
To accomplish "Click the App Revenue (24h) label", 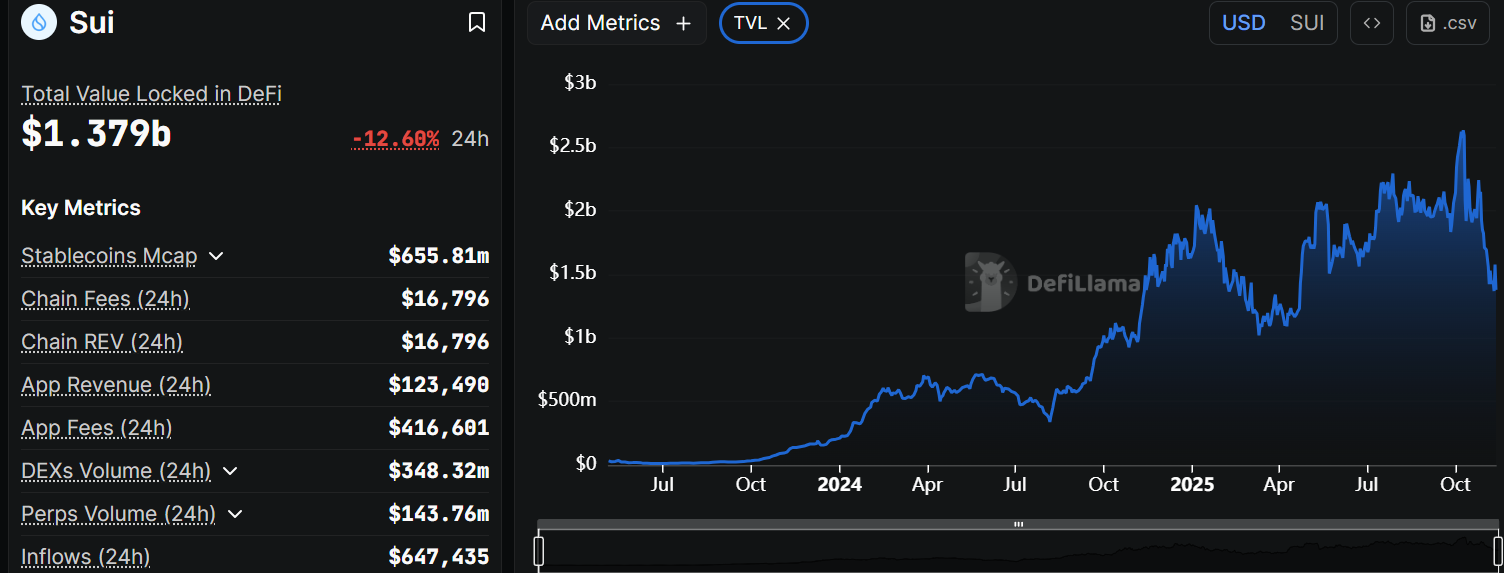I will (116, 385).
